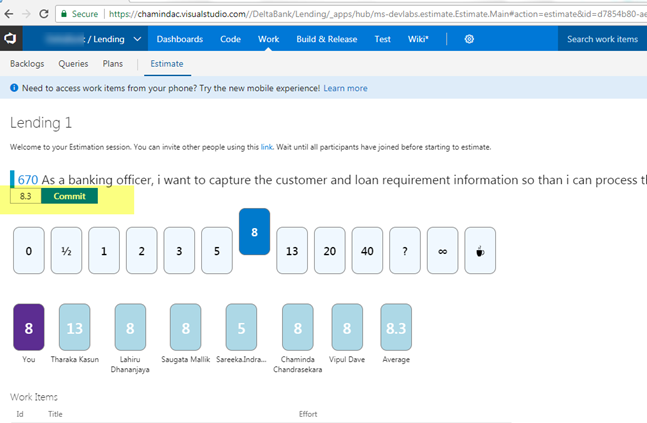This screenshot has width=647, height=423.
Task: Click the Title column header
Action: click(x=55, y=414)
